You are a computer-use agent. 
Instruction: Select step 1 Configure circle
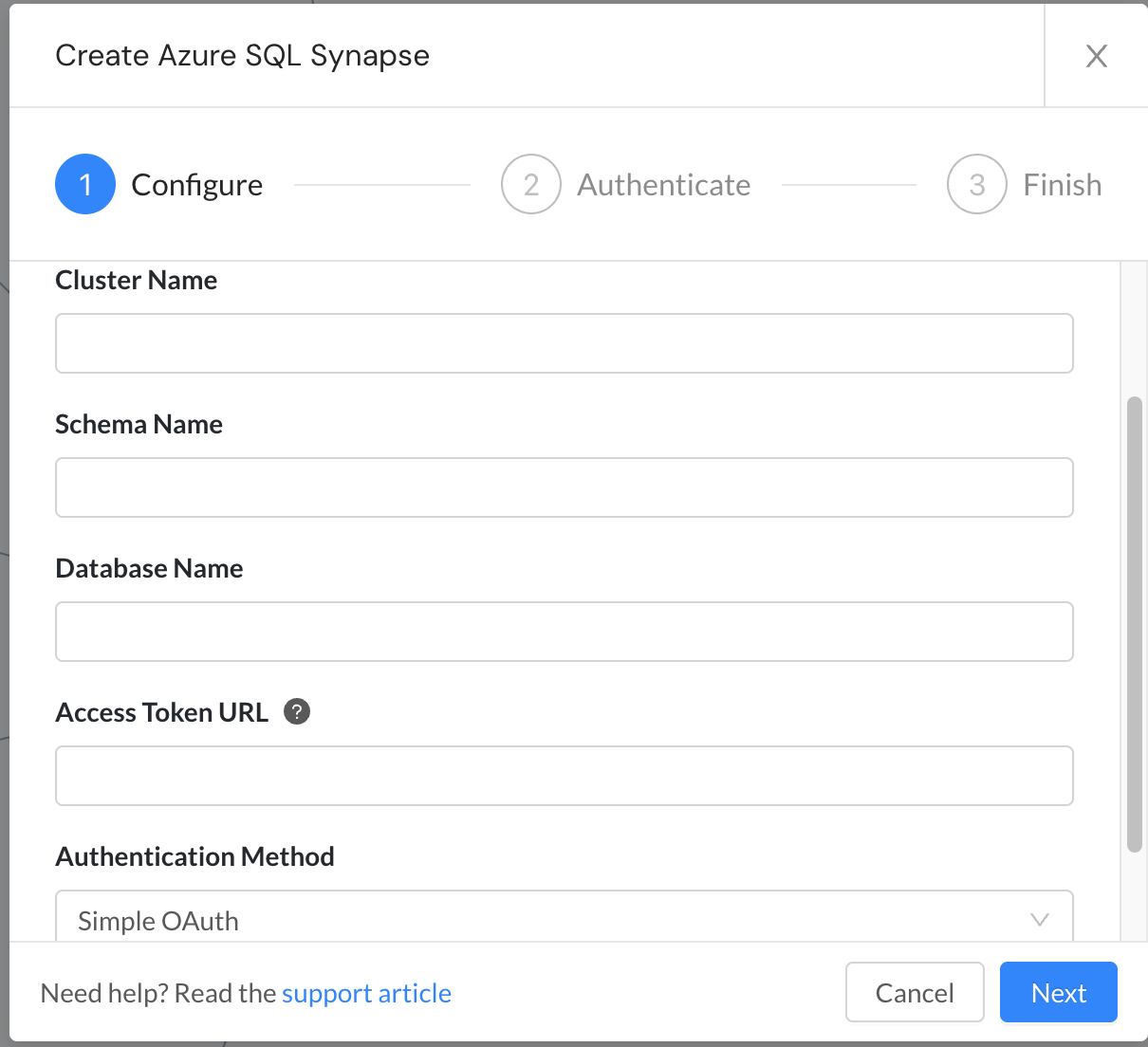click(x=85, y=184)
